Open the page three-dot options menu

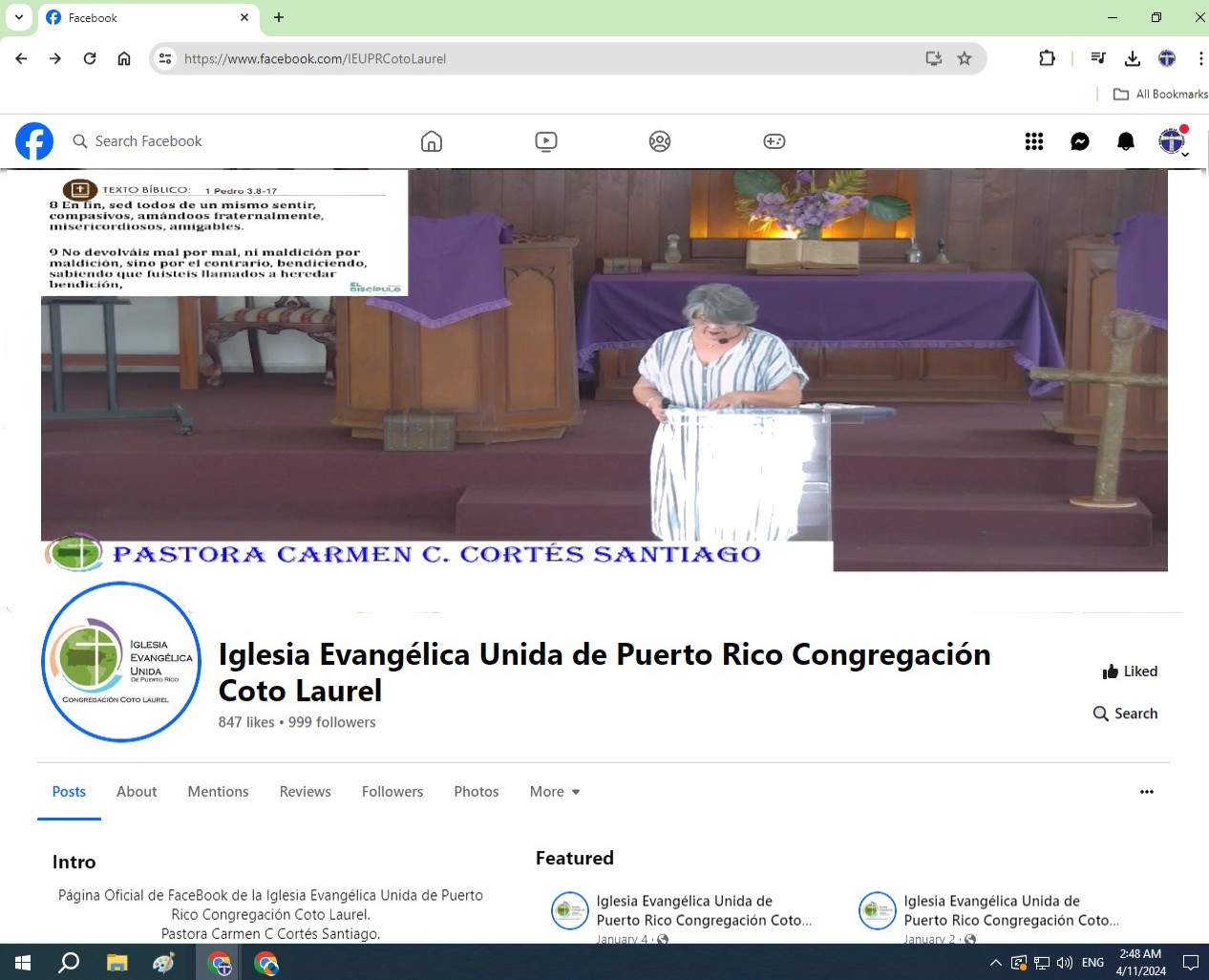1147,791
